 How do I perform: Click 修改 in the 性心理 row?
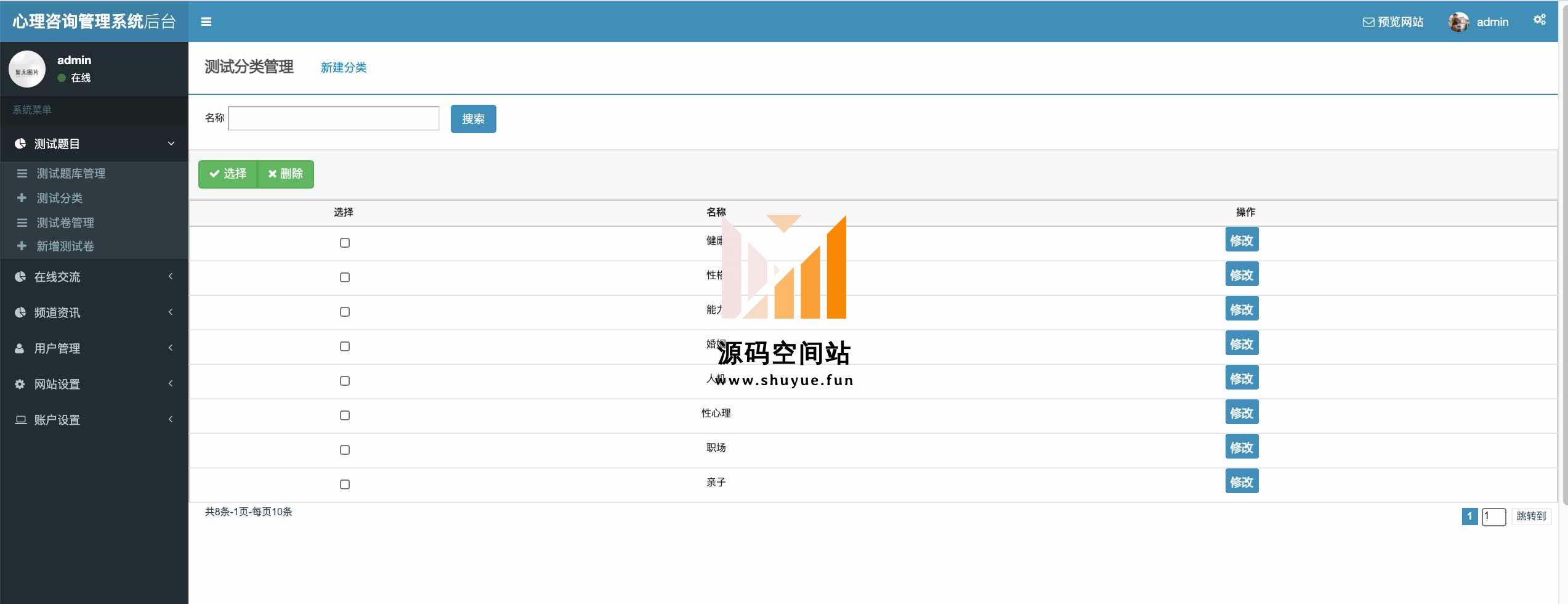coord(1242,413)
